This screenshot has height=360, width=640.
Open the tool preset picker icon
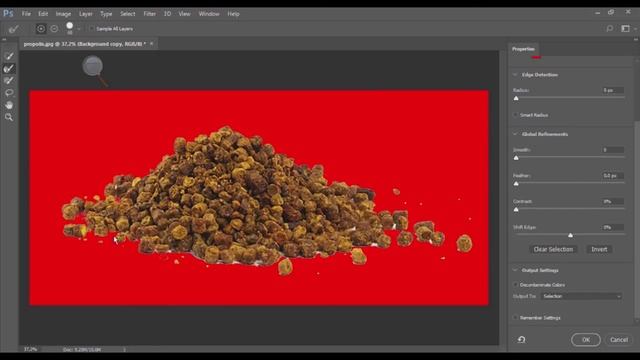pos(13,29)
